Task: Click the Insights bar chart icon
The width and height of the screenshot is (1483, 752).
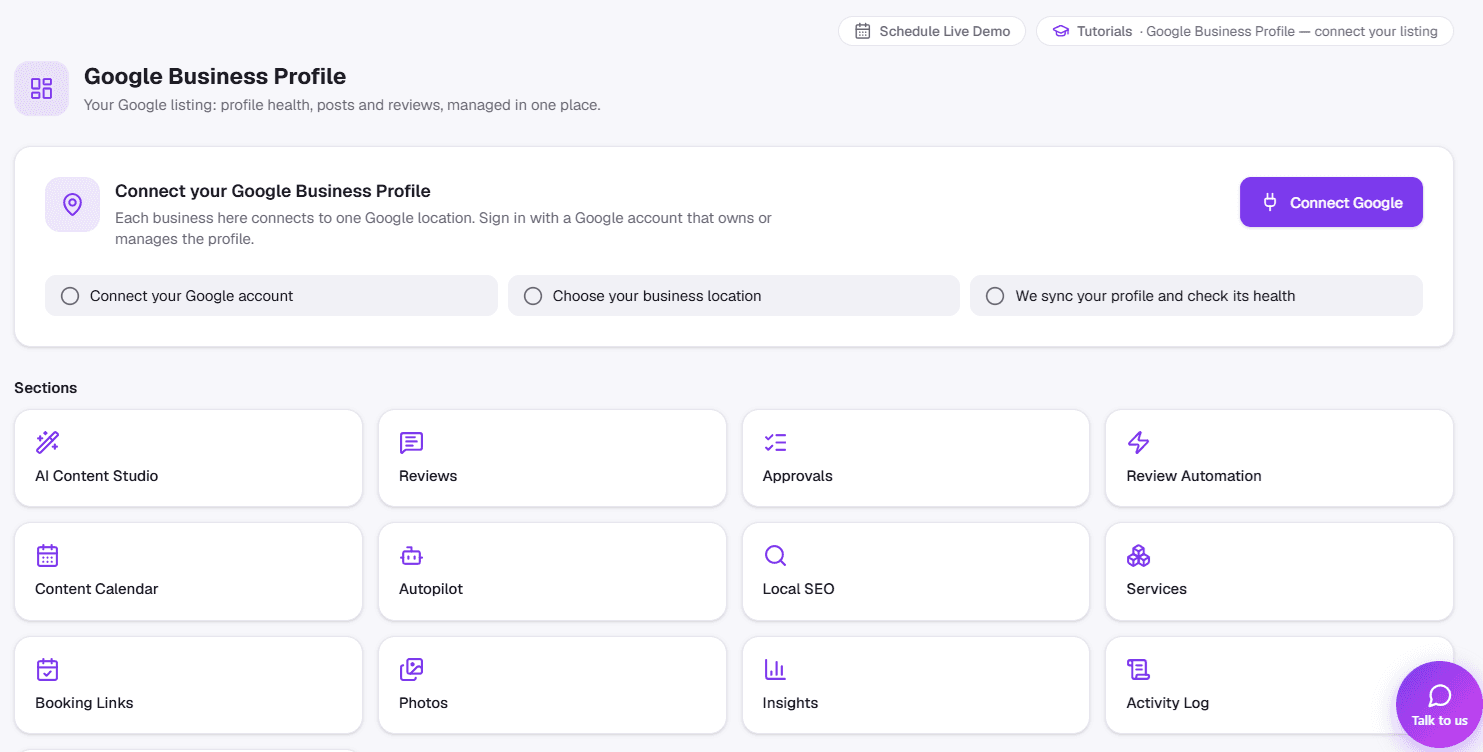Action: click(x=775, y=669)
